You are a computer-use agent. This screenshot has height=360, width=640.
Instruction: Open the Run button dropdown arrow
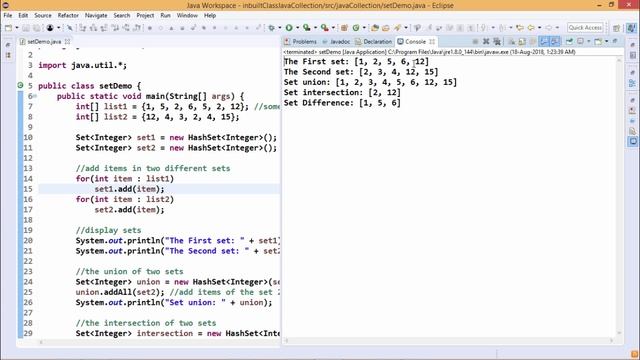pyautogui.click(x=297, y=28)
